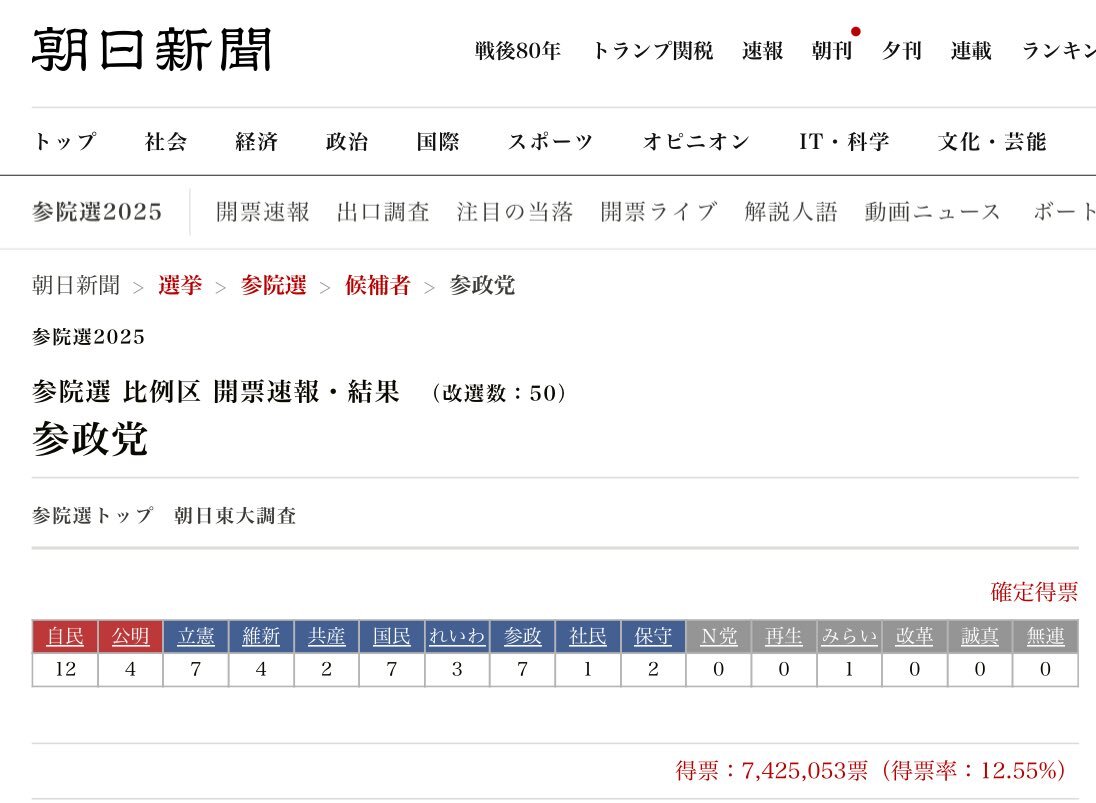Open the みらい party column header
This screenshot has height=803, width=1096.
(849, 636)
